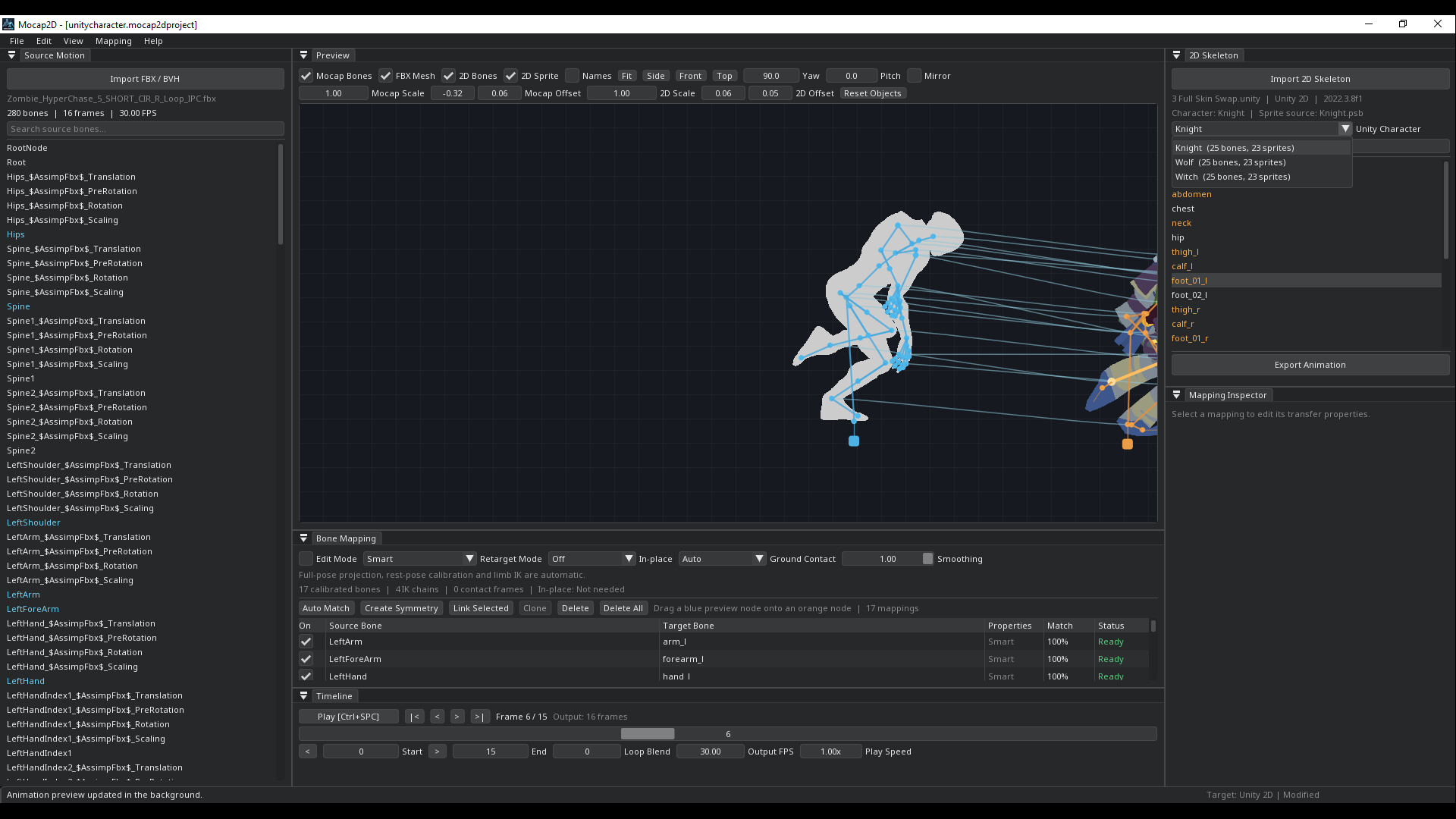Step back one frame in timeline

tap(437, 717)
